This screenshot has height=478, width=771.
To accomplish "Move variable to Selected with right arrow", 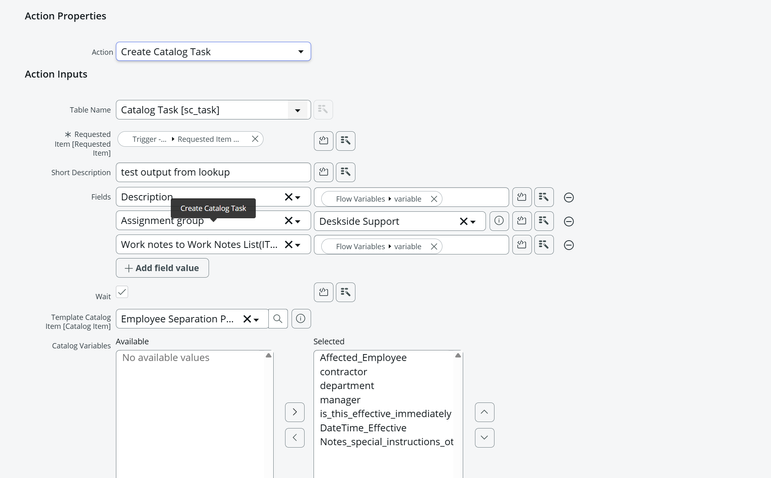I will click(294, 412).
